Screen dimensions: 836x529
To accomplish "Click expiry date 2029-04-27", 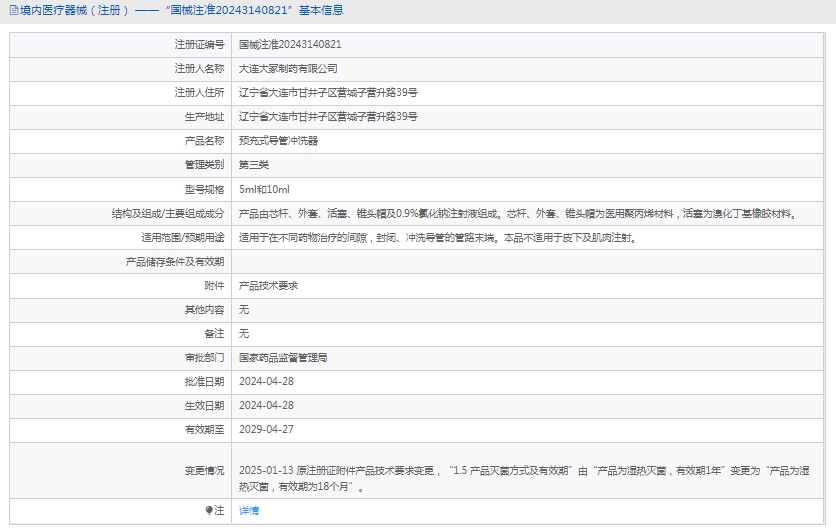I will 266,429.
